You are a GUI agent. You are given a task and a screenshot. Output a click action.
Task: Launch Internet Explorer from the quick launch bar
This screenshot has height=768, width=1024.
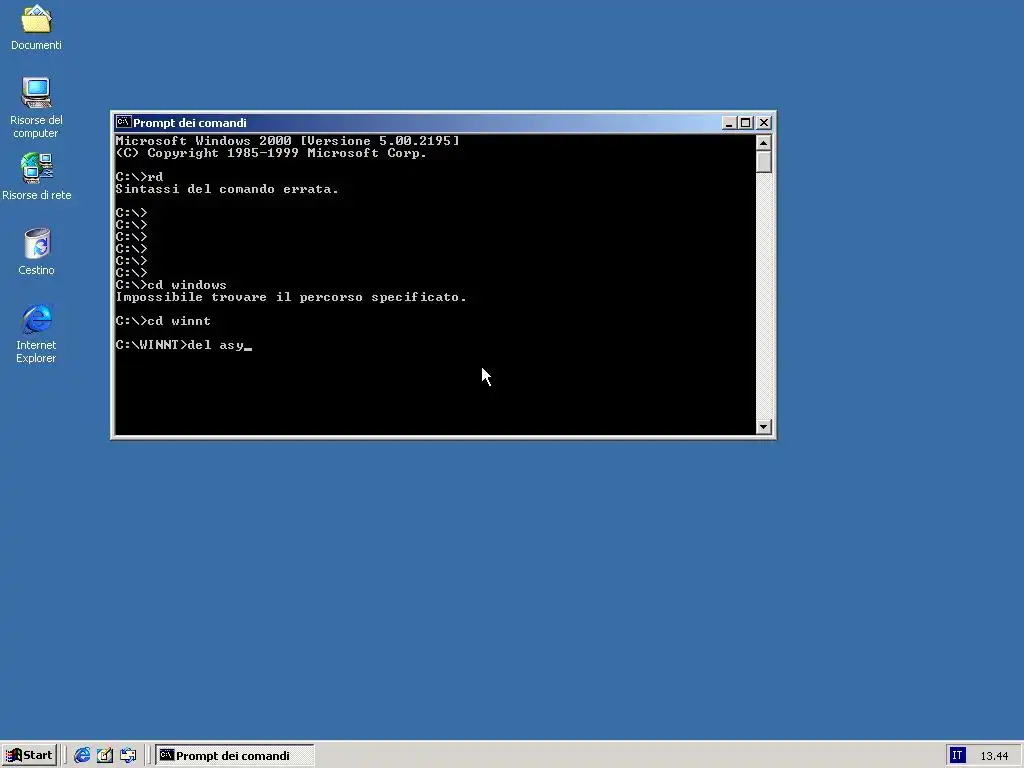coord(82,755)
